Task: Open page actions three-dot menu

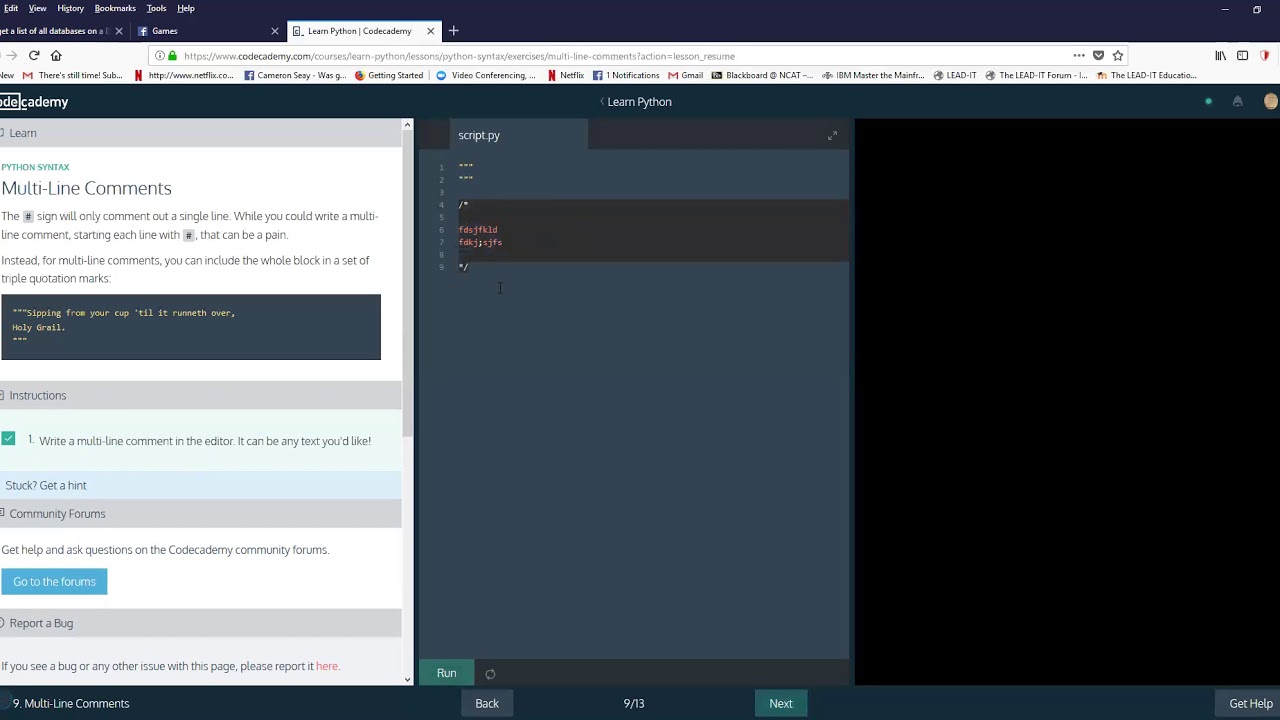Action: (1079, 56)
